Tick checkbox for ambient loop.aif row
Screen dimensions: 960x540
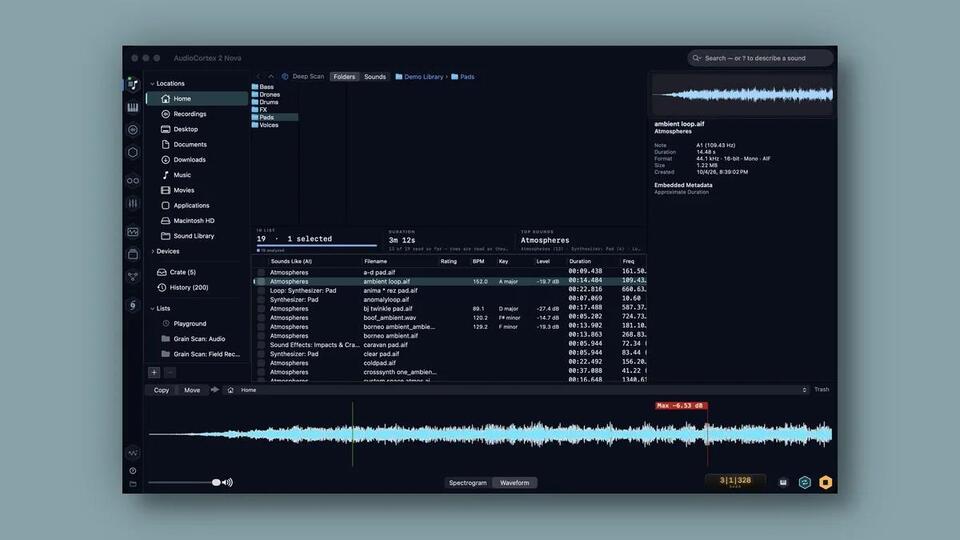click(261, 282)
